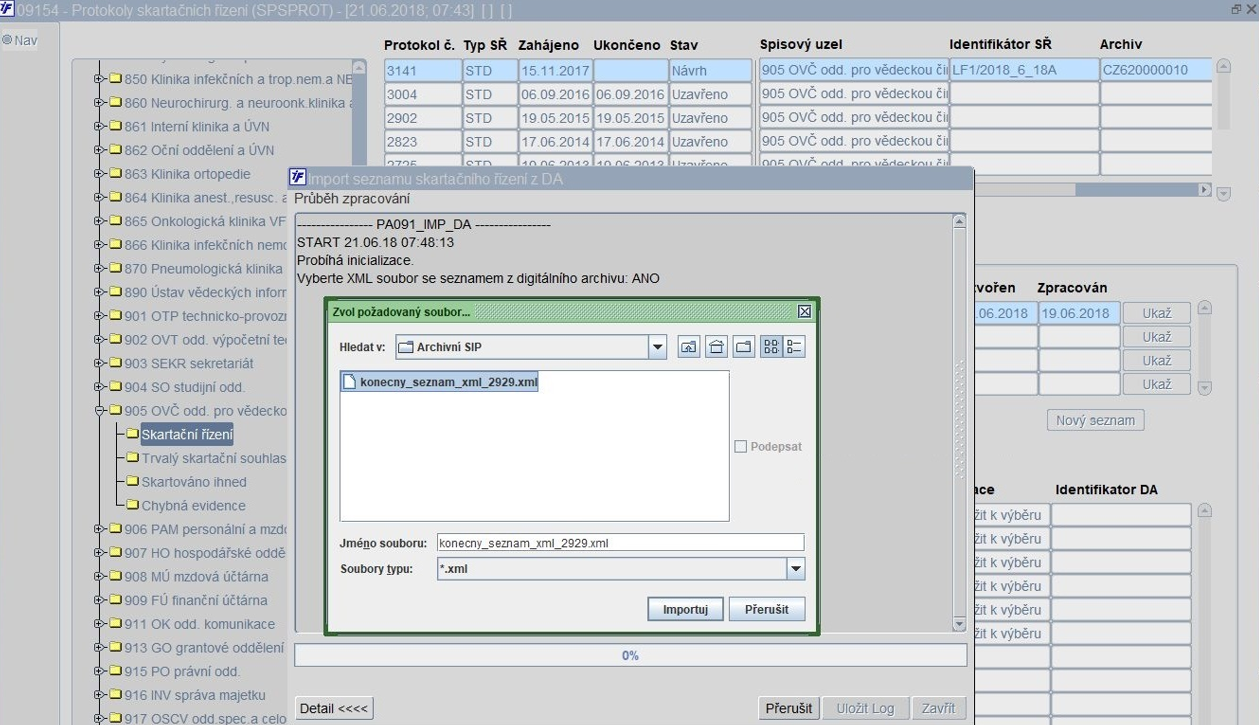
Task: Expand the 906 PAM personální node
Action: (x=99, y=530)
